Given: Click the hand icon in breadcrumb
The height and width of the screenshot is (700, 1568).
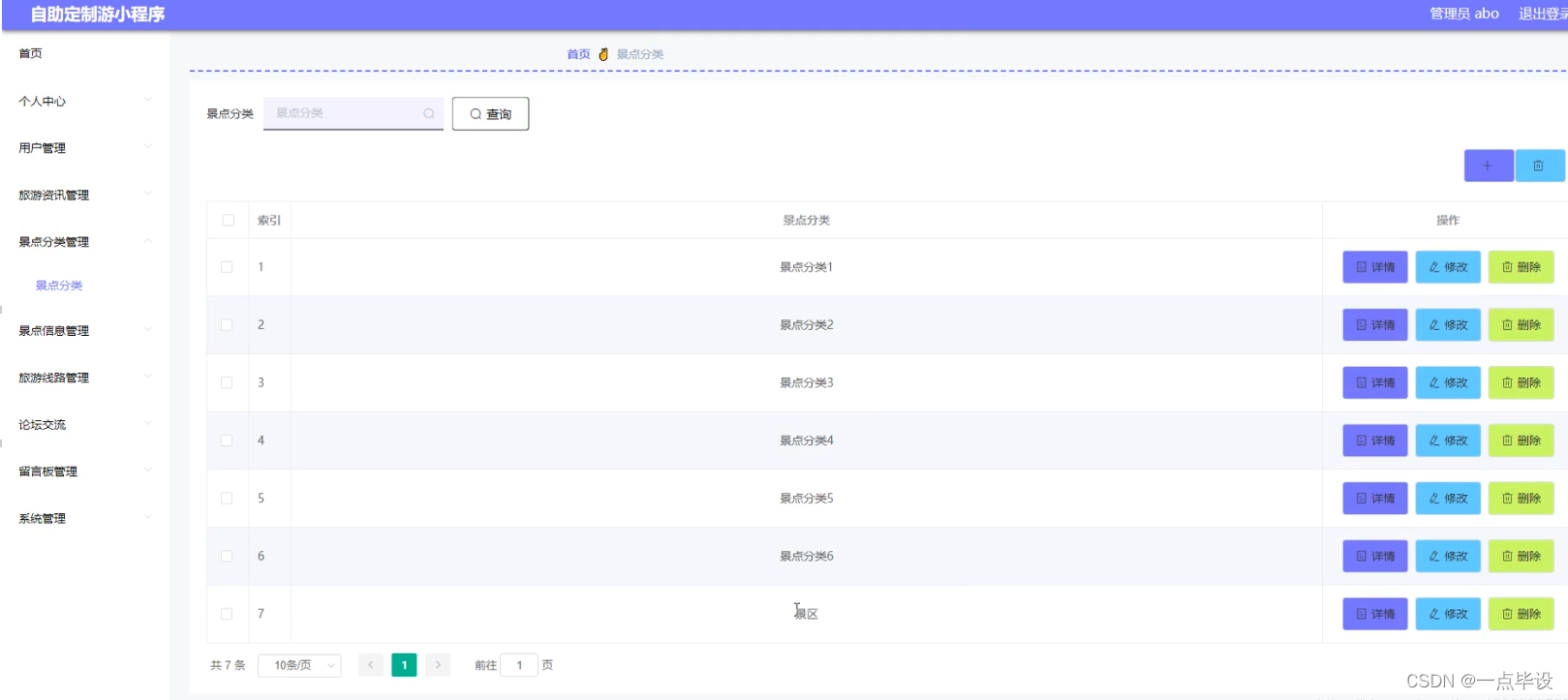Looking at the screenshot, I should click(x=603, y=54).
